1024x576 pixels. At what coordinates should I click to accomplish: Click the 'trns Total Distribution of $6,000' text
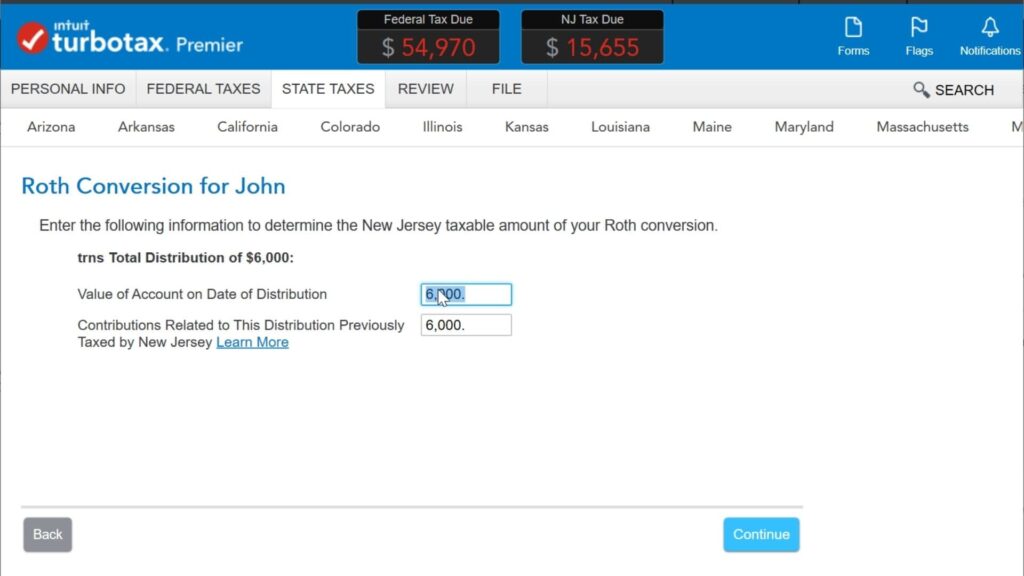(x=185, y=258)
